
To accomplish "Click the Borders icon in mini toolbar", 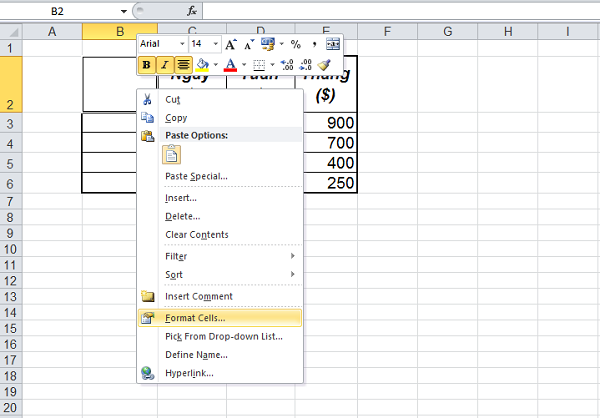I will (x=259, y=65).
